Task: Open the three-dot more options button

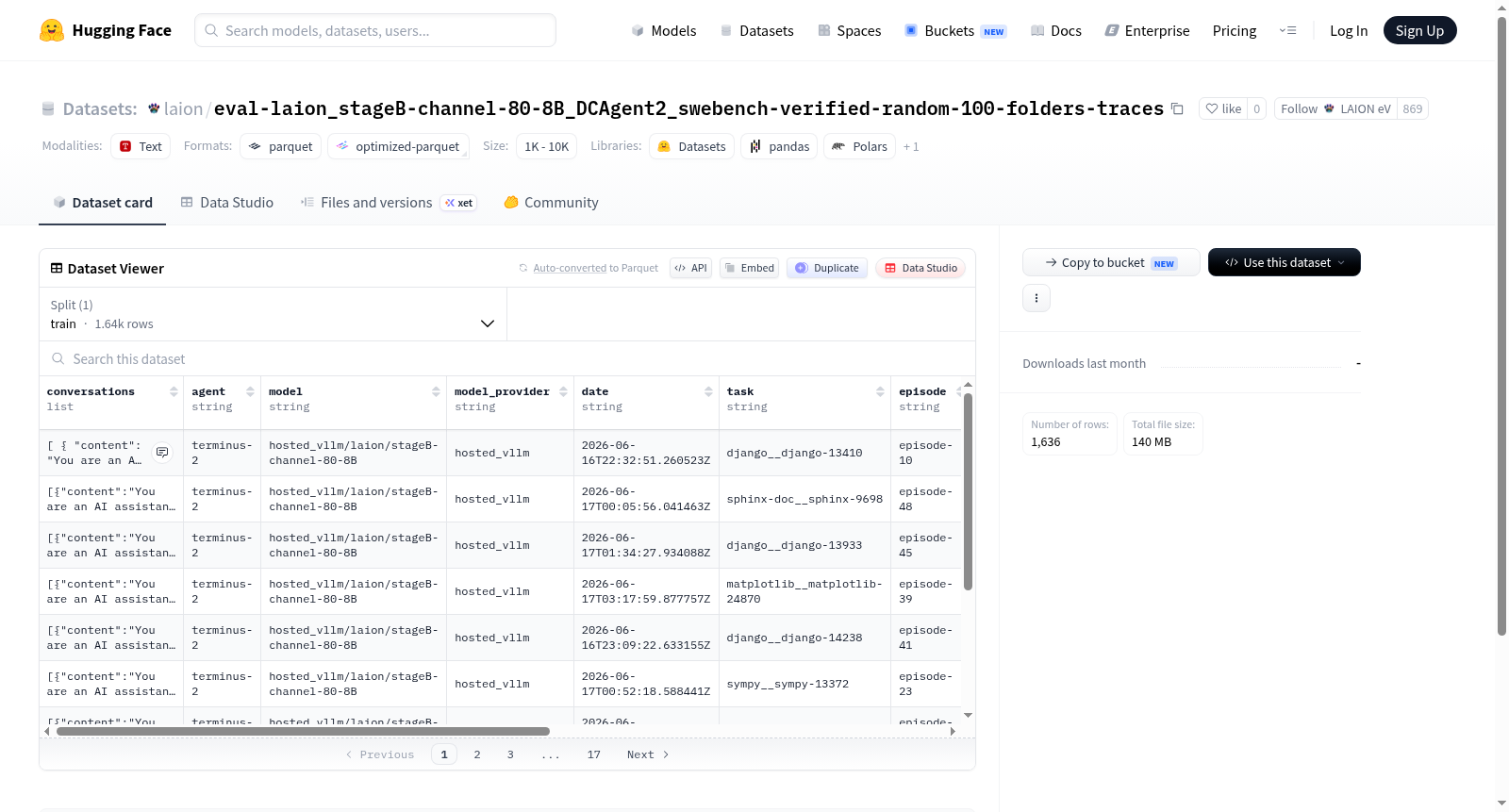Action: coord(1036,298)
